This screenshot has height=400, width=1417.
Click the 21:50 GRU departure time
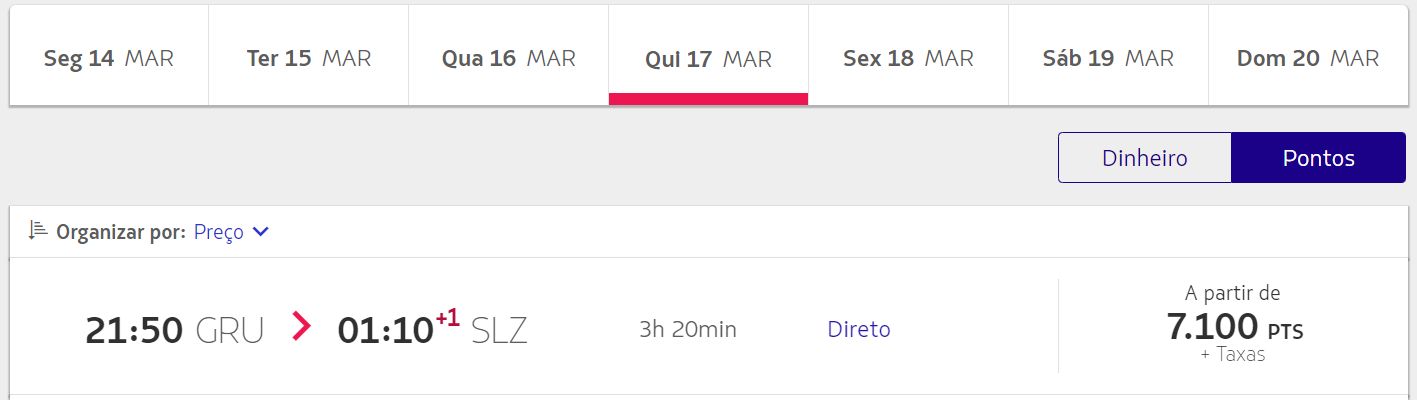(175, 330)
